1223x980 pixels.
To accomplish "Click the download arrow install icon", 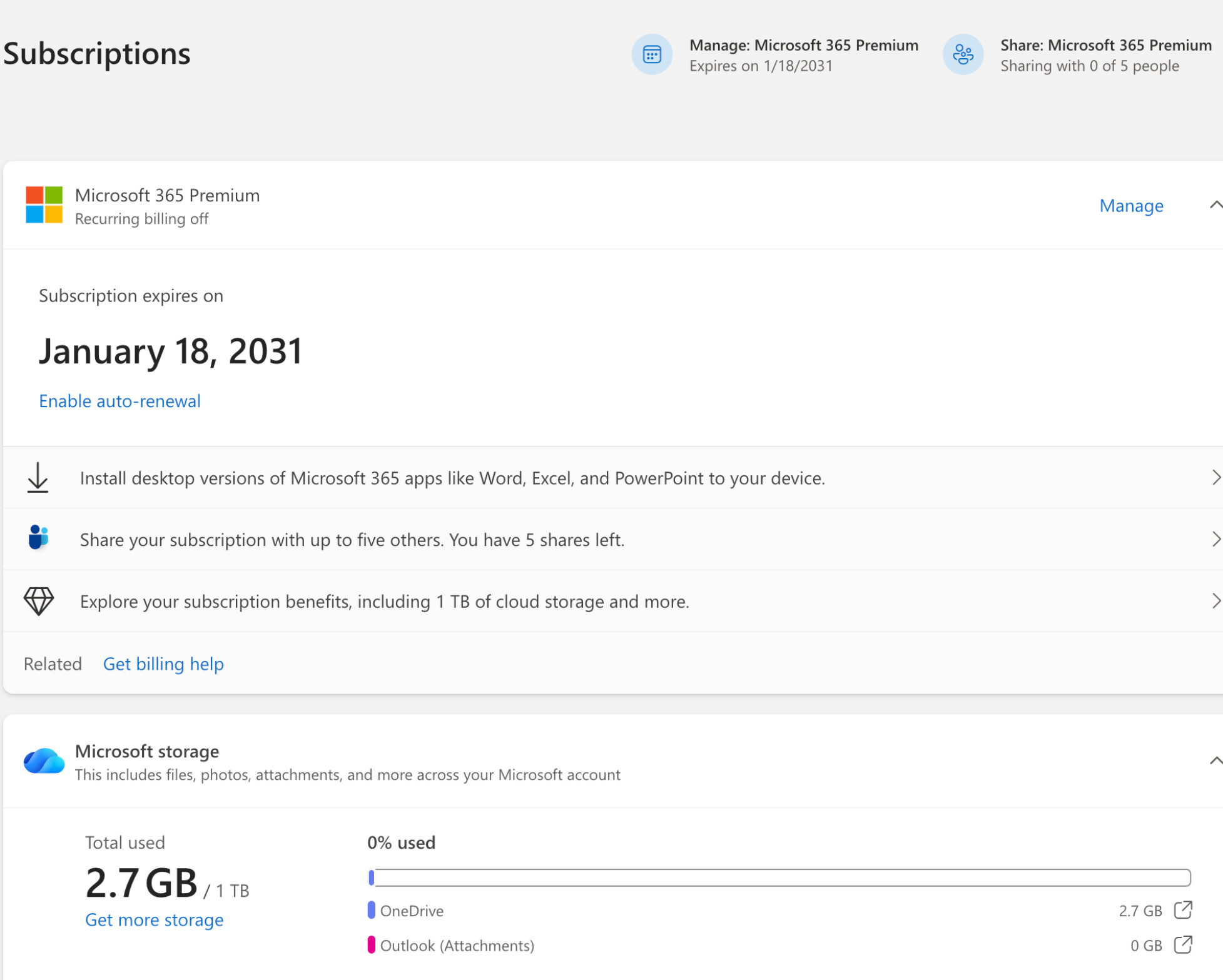I will coord(38,478).
